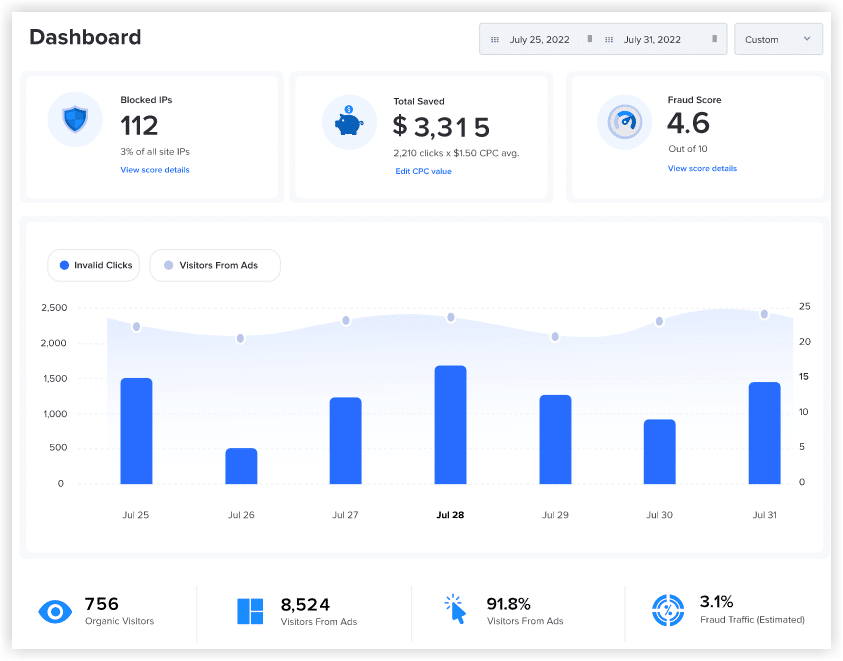This screenshot has height=661, width=843.
Task: Click the Fraud Score gauge icon
Action: pyautogui.click(x=624, y=122)
